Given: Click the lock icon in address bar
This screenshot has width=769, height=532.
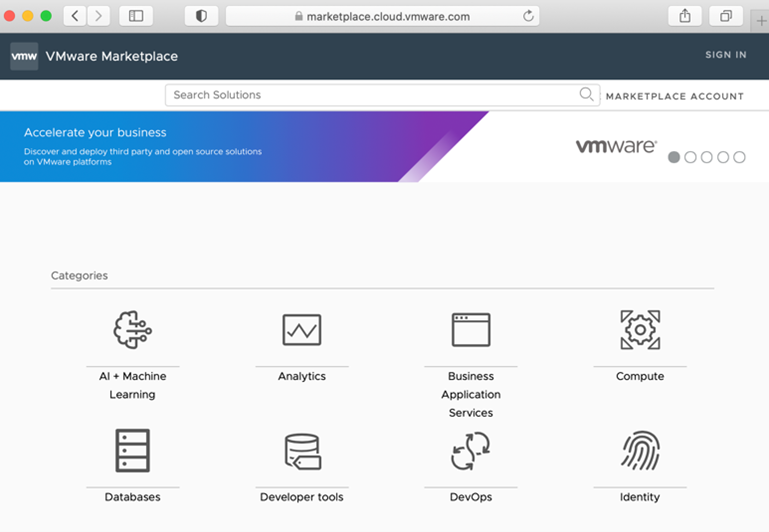Looking at the screenshot, I should 299,16.
